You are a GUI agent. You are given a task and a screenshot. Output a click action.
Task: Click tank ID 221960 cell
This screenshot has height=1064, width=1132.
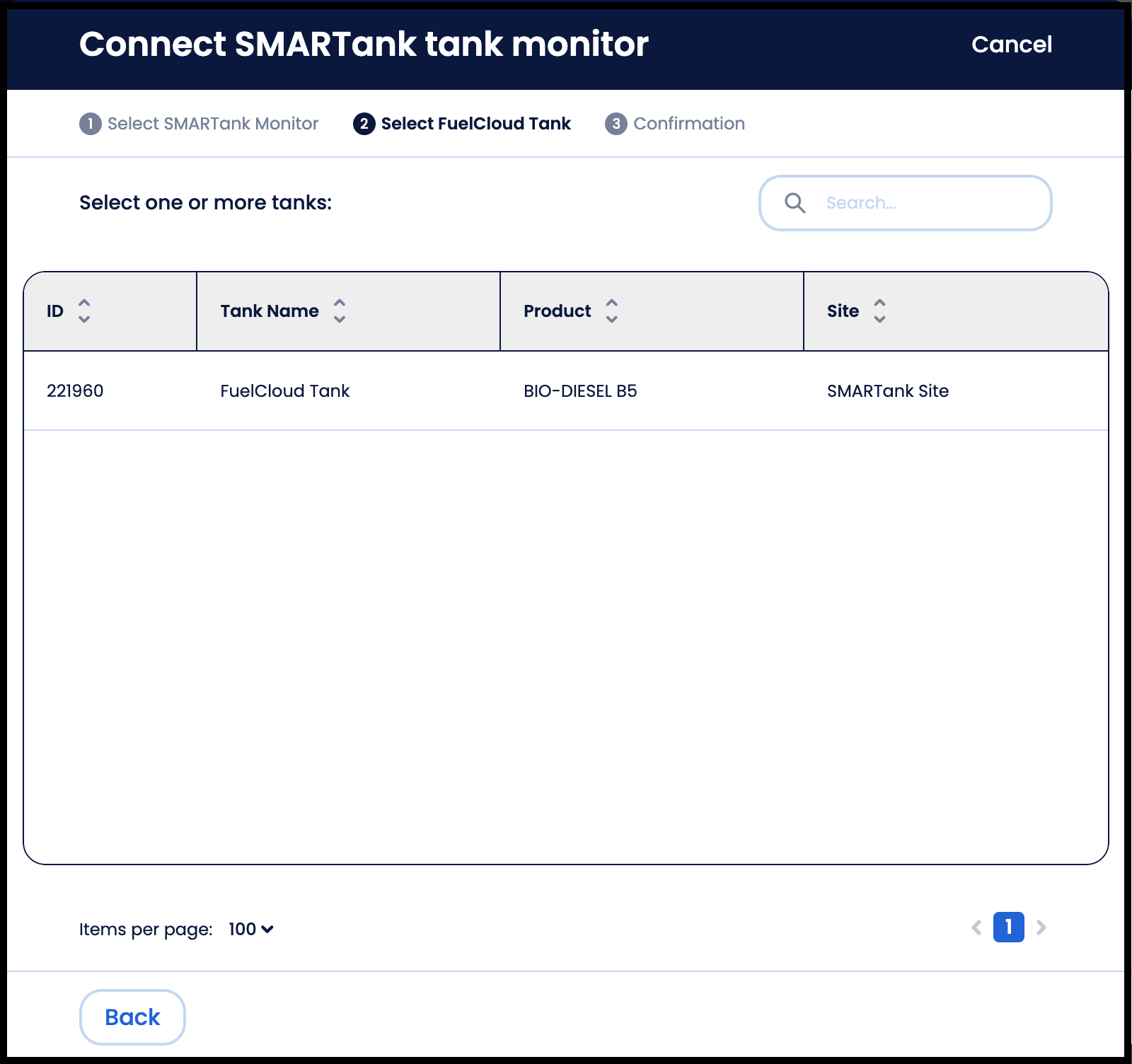pyautogui.click(x=75, y=391)
